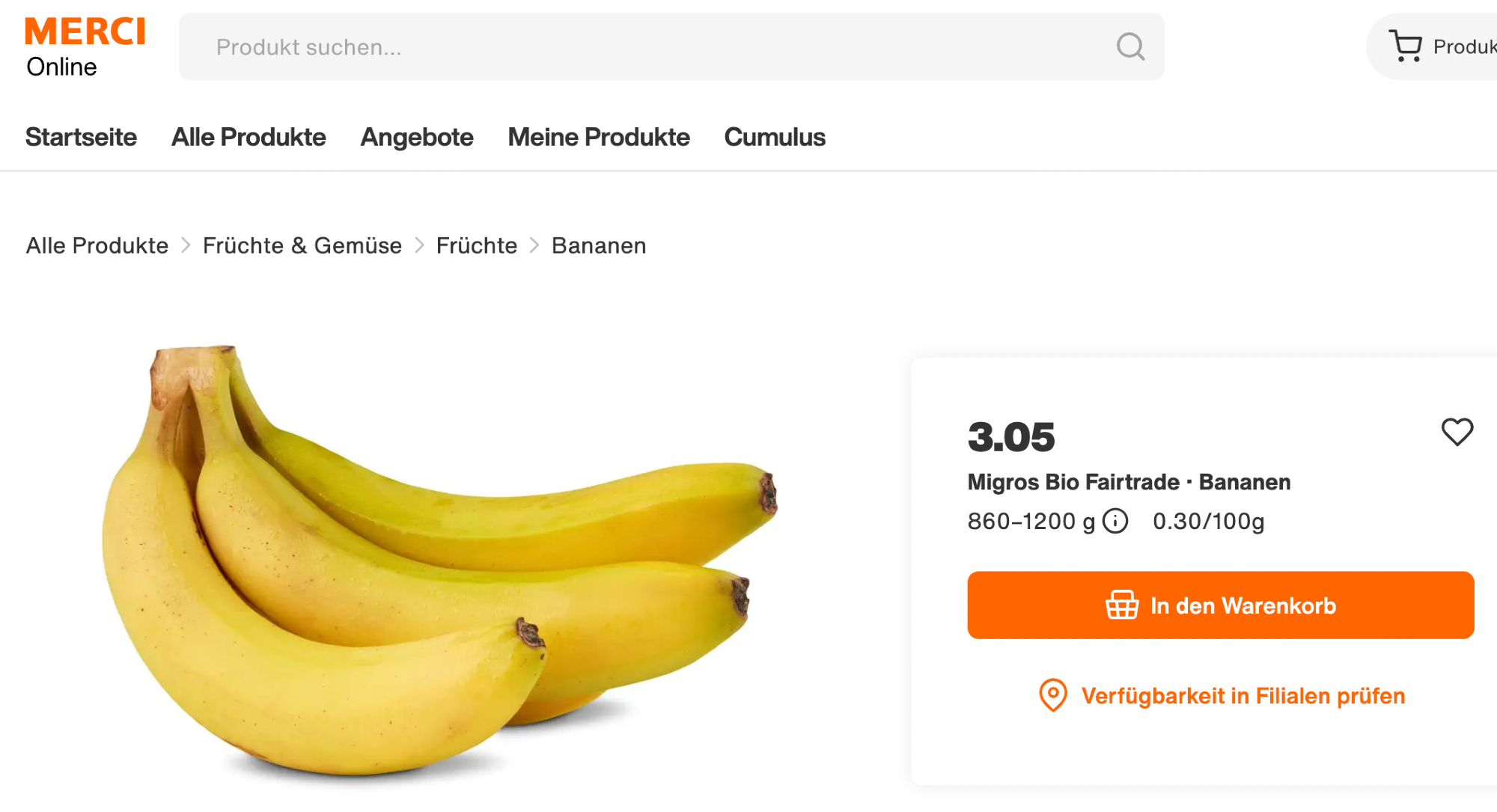Go to the Angebote section
Screen dimensions: 1497x812
click(x=417, y=137)
